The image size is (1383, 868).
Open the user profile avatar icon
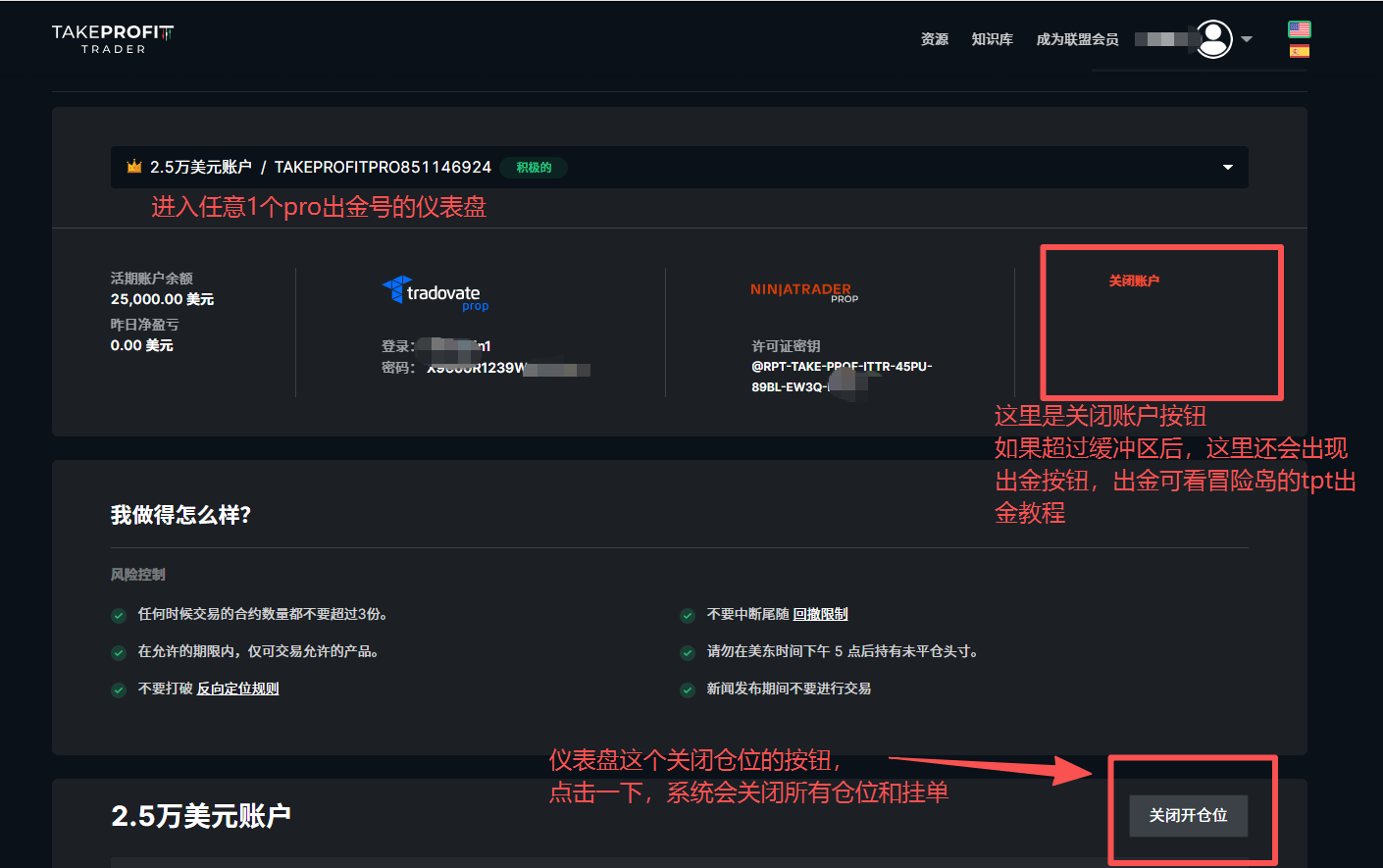pos(1214,39)
